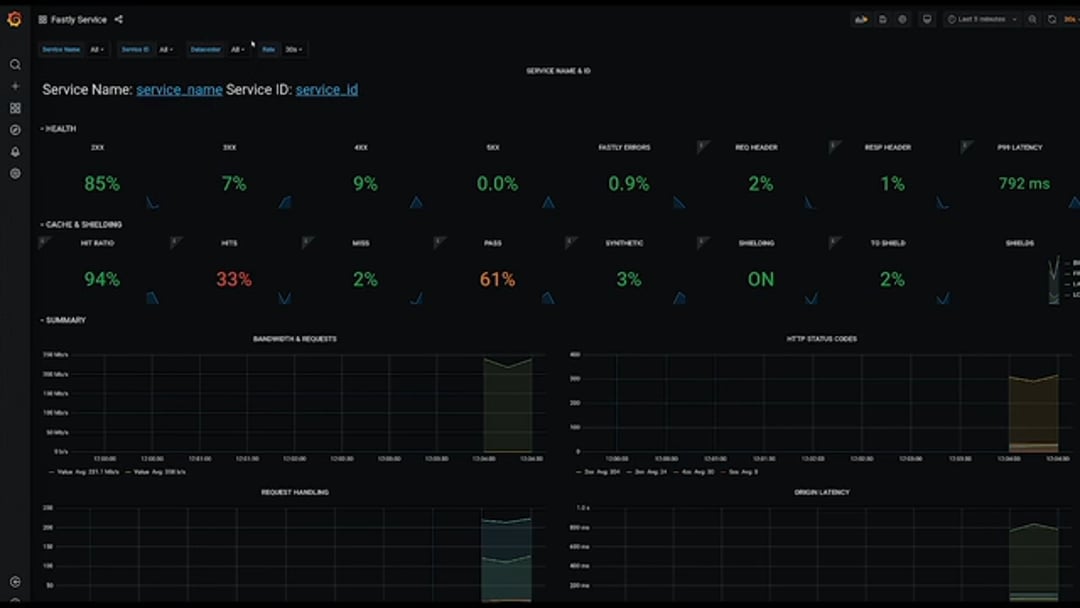Toggle the 2xx series in HTTP legend
Screen dimensions: 1080x608
(599, 472)
